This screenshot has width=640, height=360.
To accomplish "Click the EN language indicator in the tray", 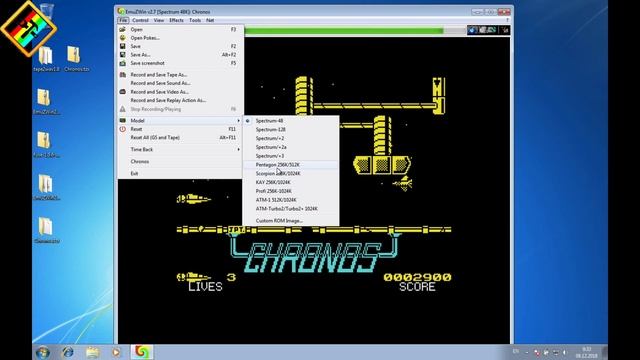I will pos(516,351).
